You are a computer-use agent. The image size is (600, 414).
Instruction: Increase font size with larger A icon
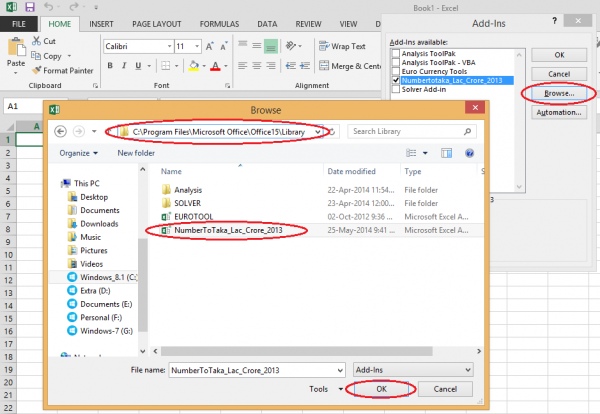point(209,46)
